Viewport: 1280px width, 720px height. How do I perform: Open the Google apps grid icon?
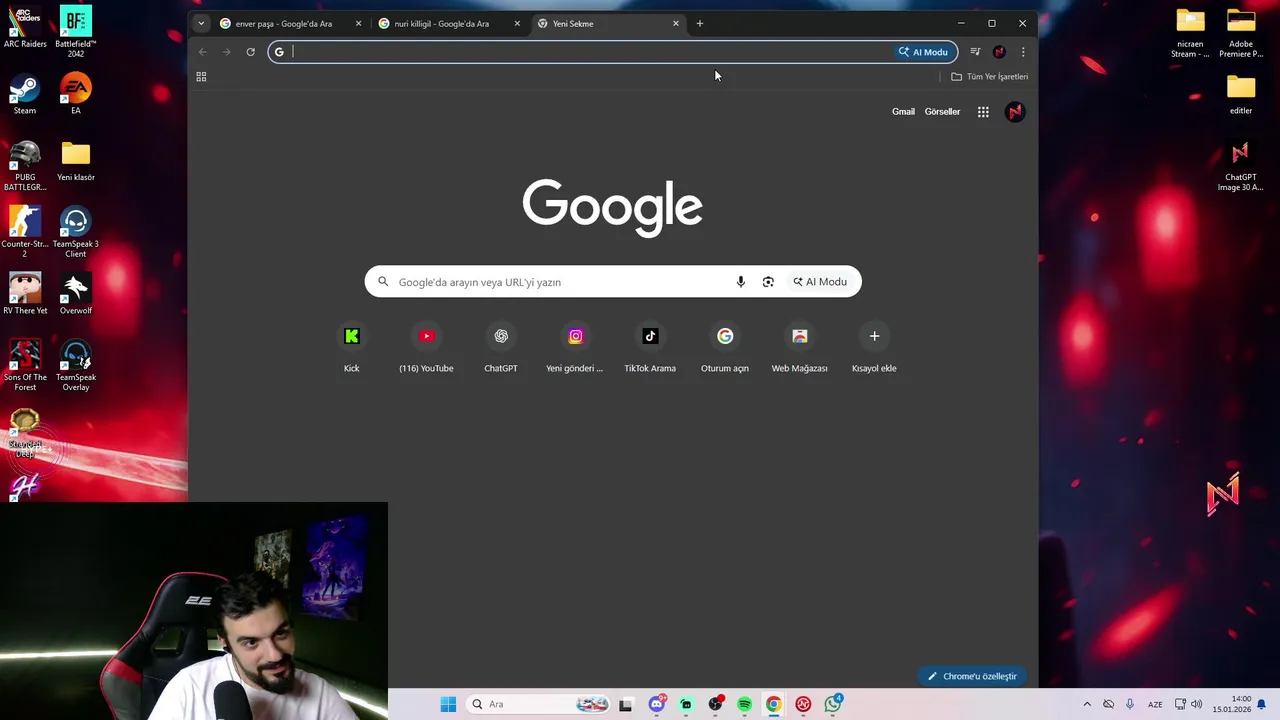click(983, 112)
